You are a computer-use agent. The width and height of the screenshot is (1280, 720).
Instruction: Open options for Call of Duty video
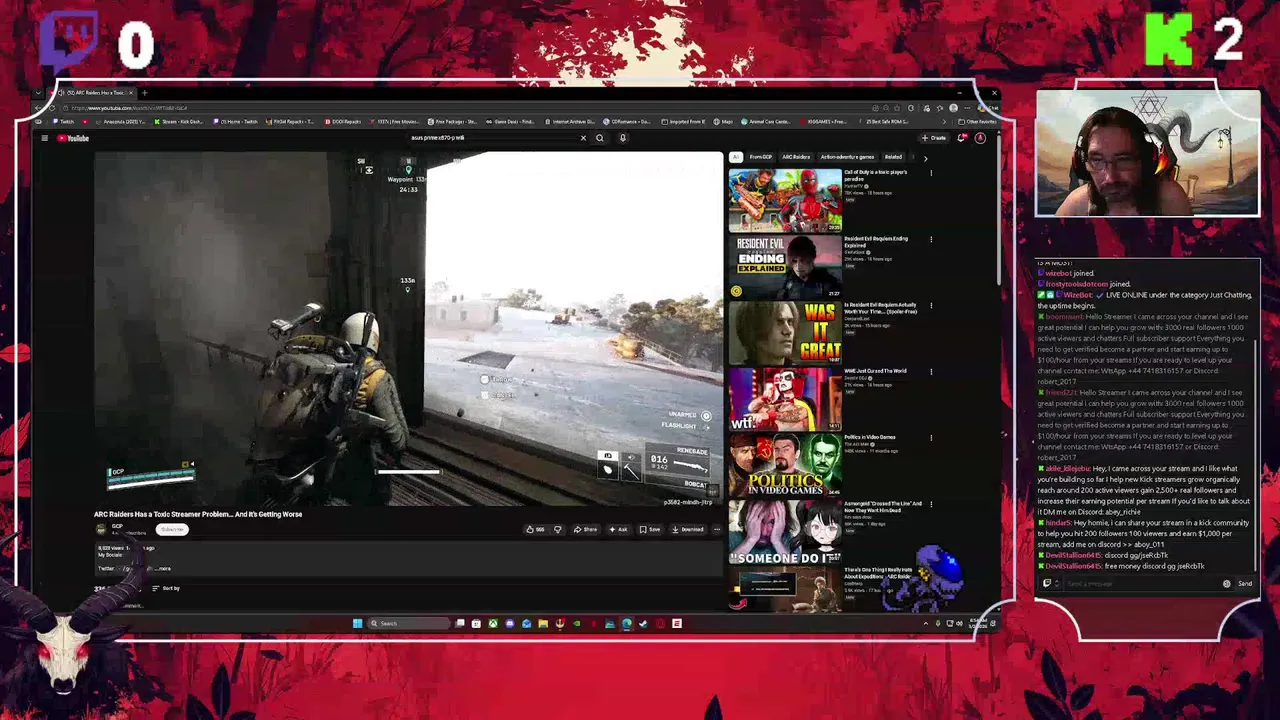coord(931,173)
